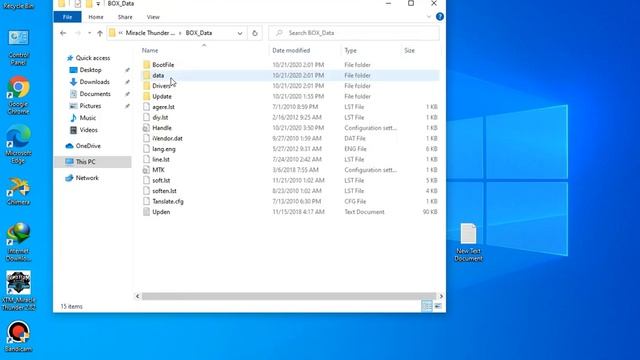Select the Upden text document

(161, 212)
